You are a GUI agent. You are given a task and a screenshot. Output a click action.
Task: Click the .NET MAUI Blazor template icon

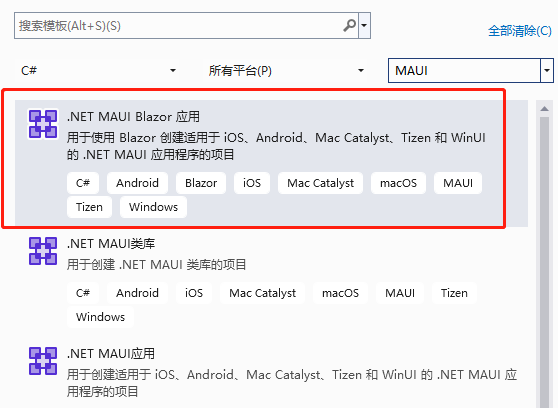tap(43, 124)
